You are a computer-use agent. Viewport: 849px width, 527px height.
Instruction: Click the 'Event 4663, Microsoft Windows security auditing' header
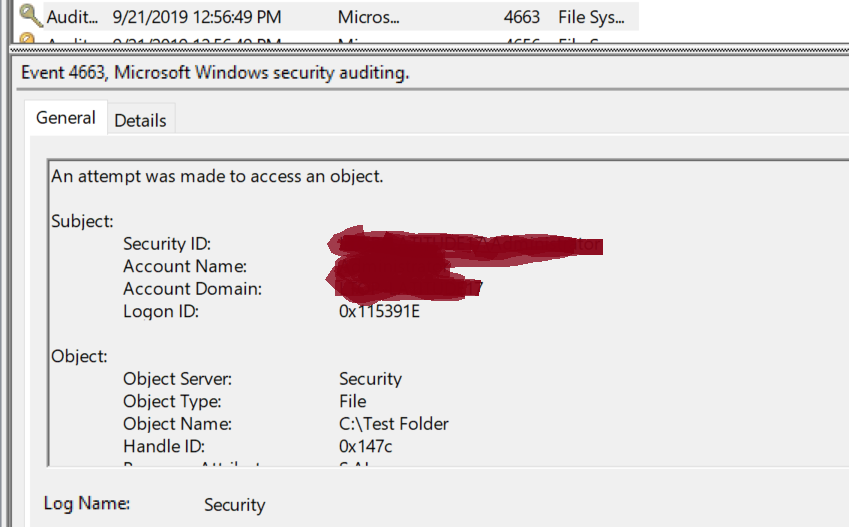(215, 73)
